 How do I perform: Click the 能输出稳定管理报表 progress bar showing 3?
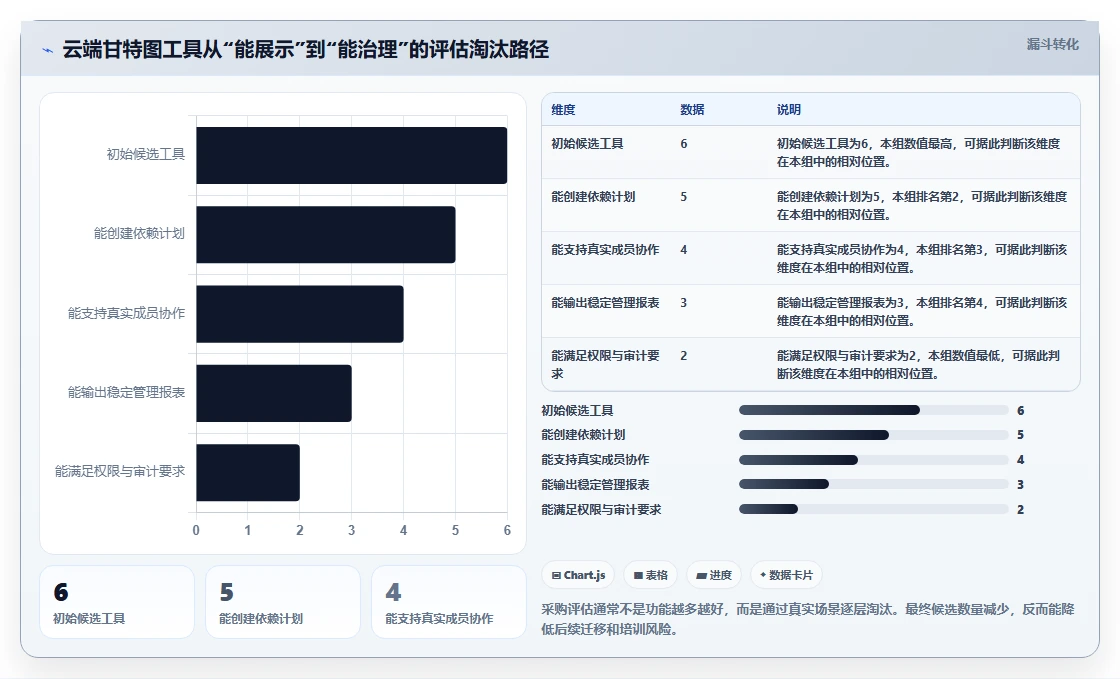pos(873,484)
